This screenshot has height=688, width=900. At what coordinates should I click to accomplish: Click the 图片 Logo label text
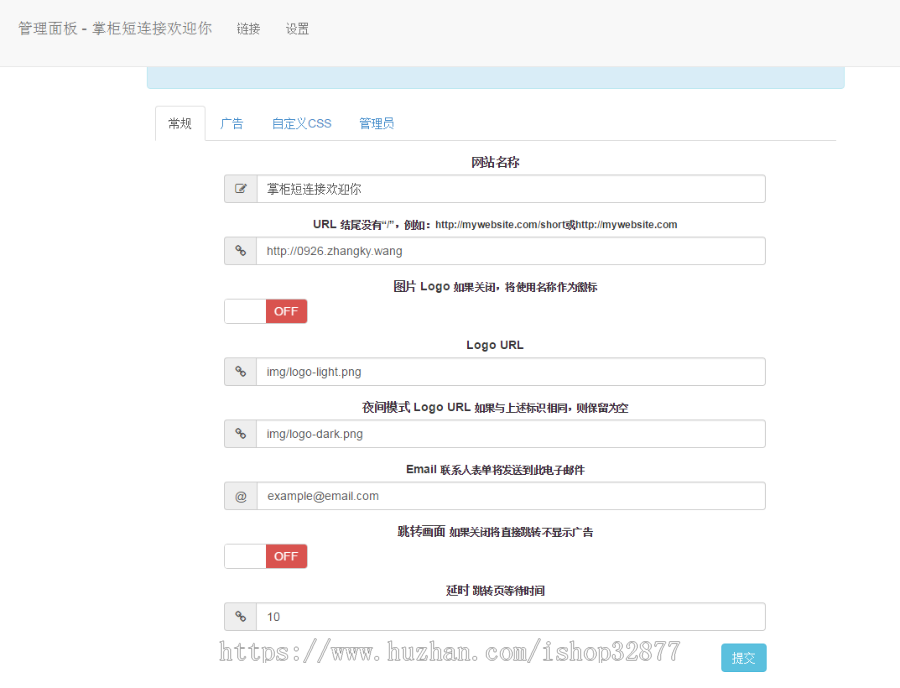[495, 286]
